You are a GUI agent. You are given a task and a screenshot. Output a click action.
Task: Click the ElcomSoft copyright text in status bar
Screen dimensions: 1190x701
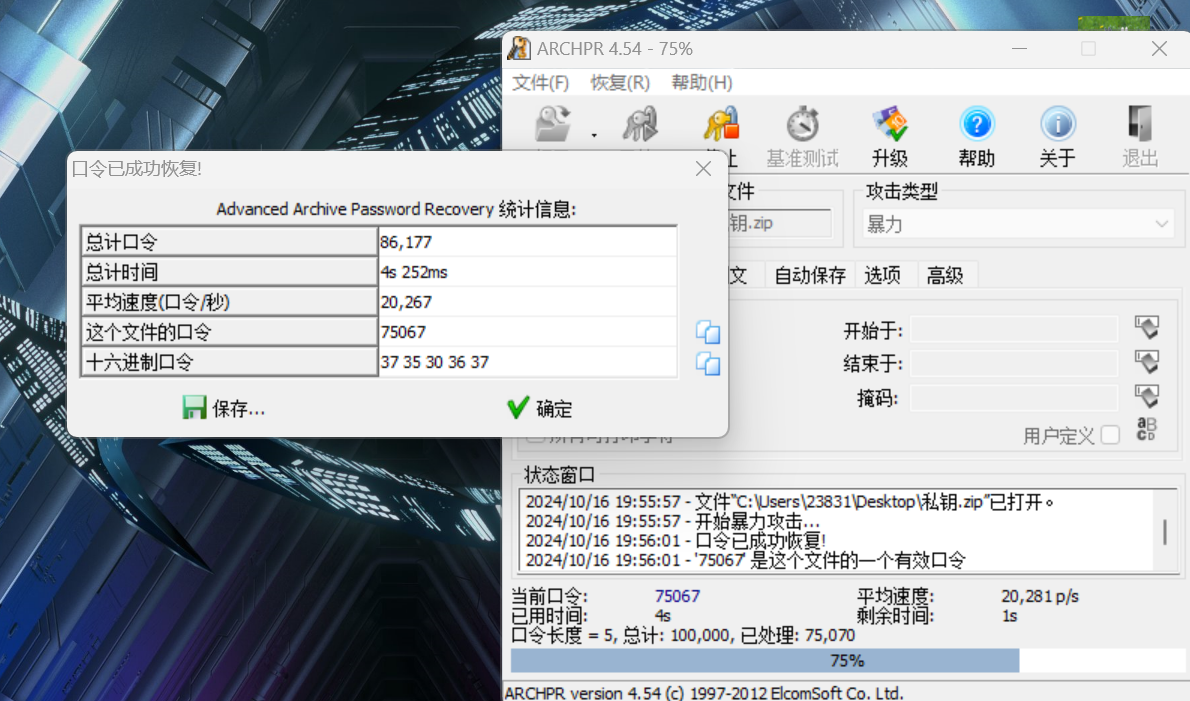[704, 693]
